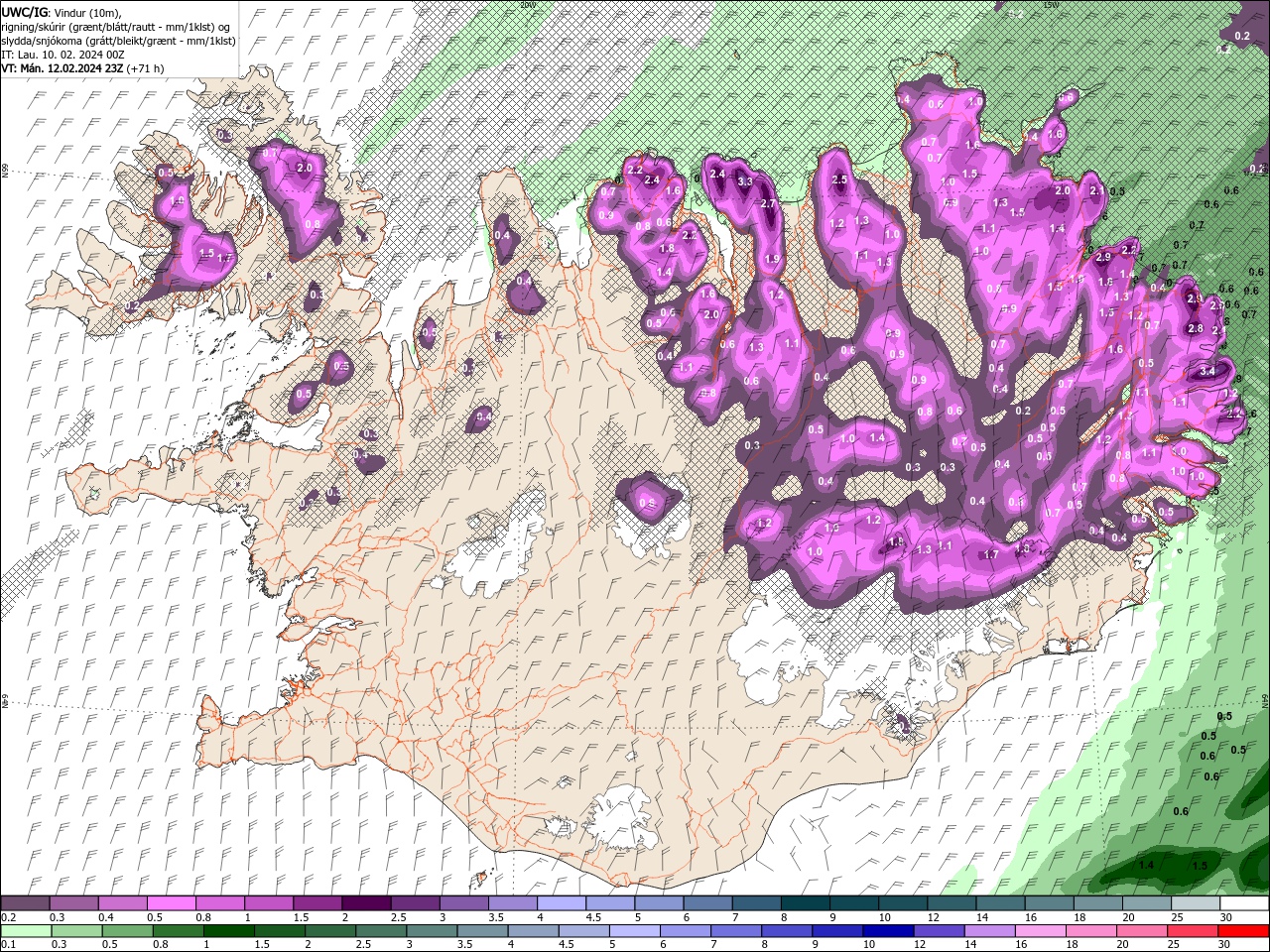1270x952 pixels.
Task: Click the '0.1' label in the bottom legend row
Action: point(8,945)
